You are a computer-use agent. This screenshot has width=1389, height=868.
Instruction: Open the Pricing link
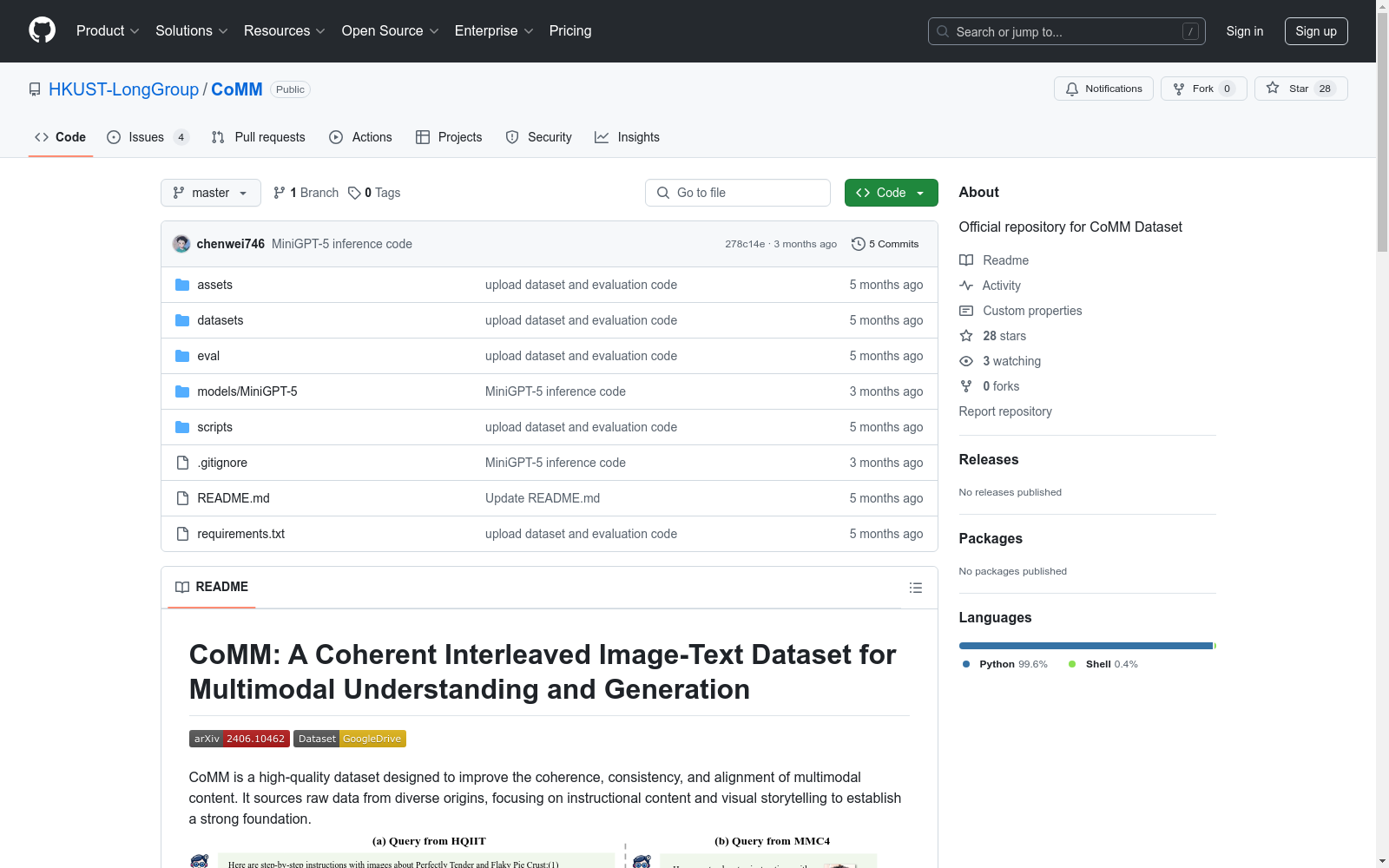click(x=570, y=30)
